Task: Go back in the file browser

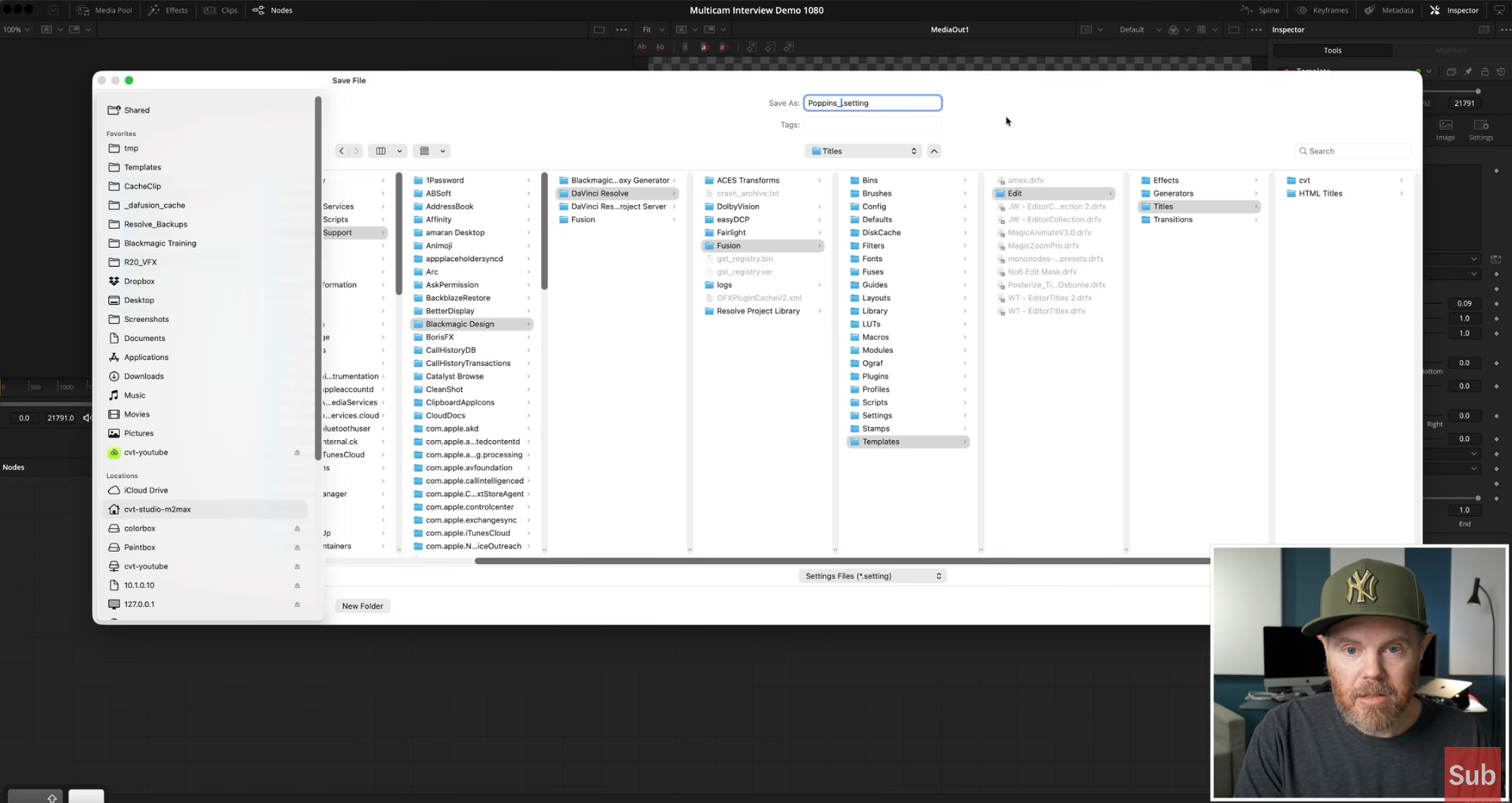Action: pos(342,151)
